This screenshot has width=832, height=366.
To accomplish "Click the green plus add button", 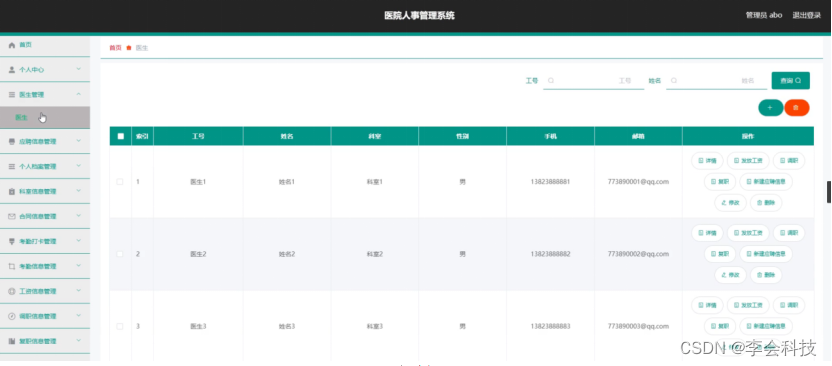I will coord(770,108).
